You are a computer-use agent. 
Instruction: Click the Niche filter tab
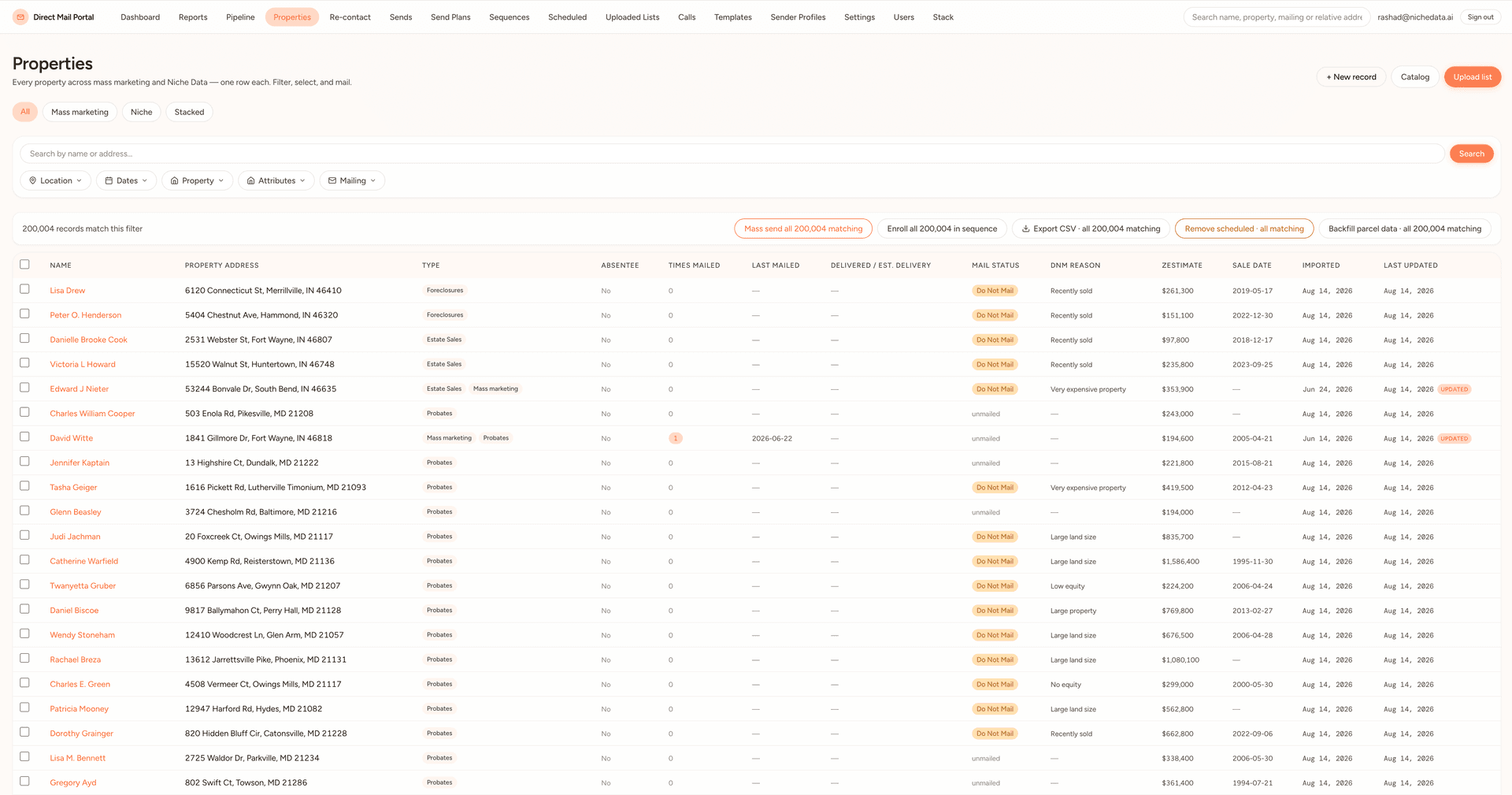pyautogui.click(x=141, y=112)
